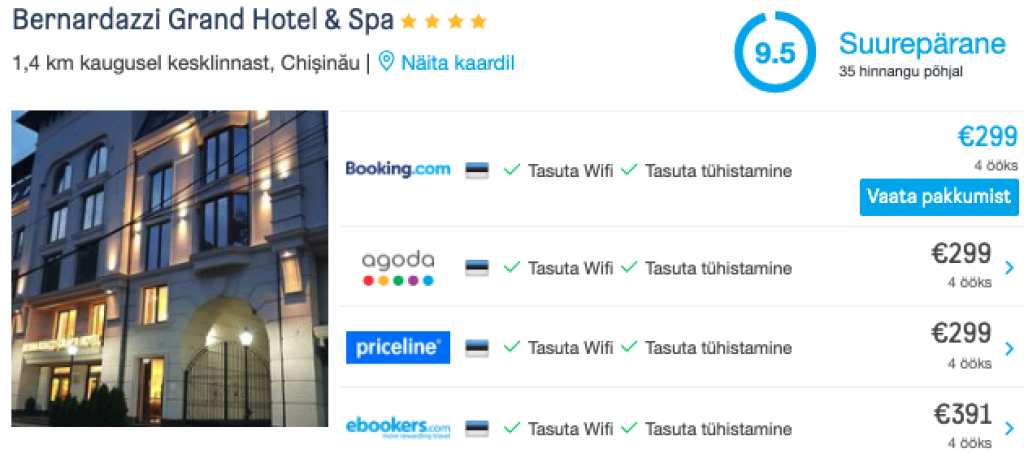Screen dimensions: 1024x453
Task: Click the Priceline logo
Action: (x=398, y=347)
